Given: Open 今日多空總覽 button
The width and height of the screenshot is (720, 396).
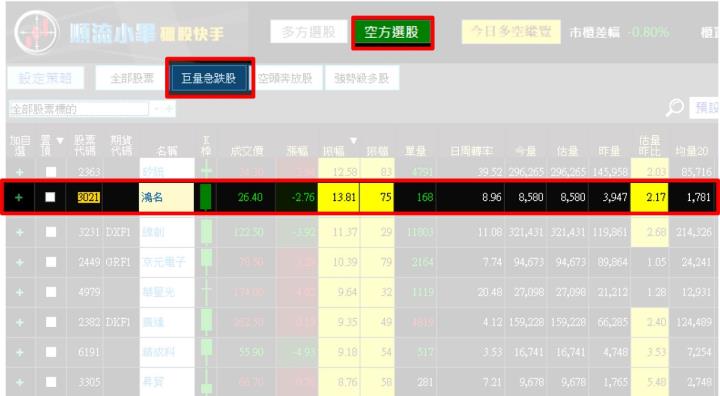Looking at the screenshot, I should pyautogui.click(x=511, y=32).
